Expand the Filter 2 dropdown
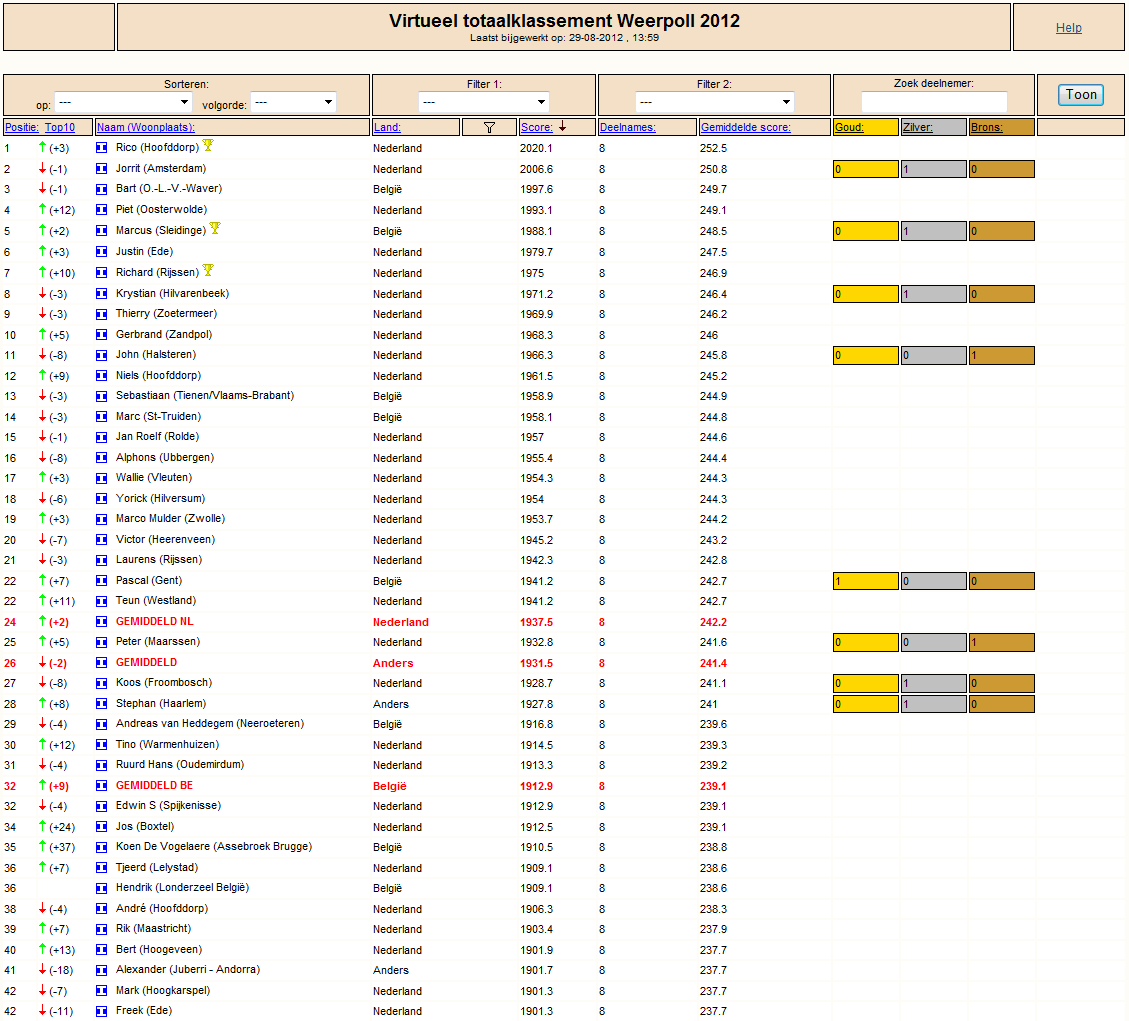 [714, 102]
